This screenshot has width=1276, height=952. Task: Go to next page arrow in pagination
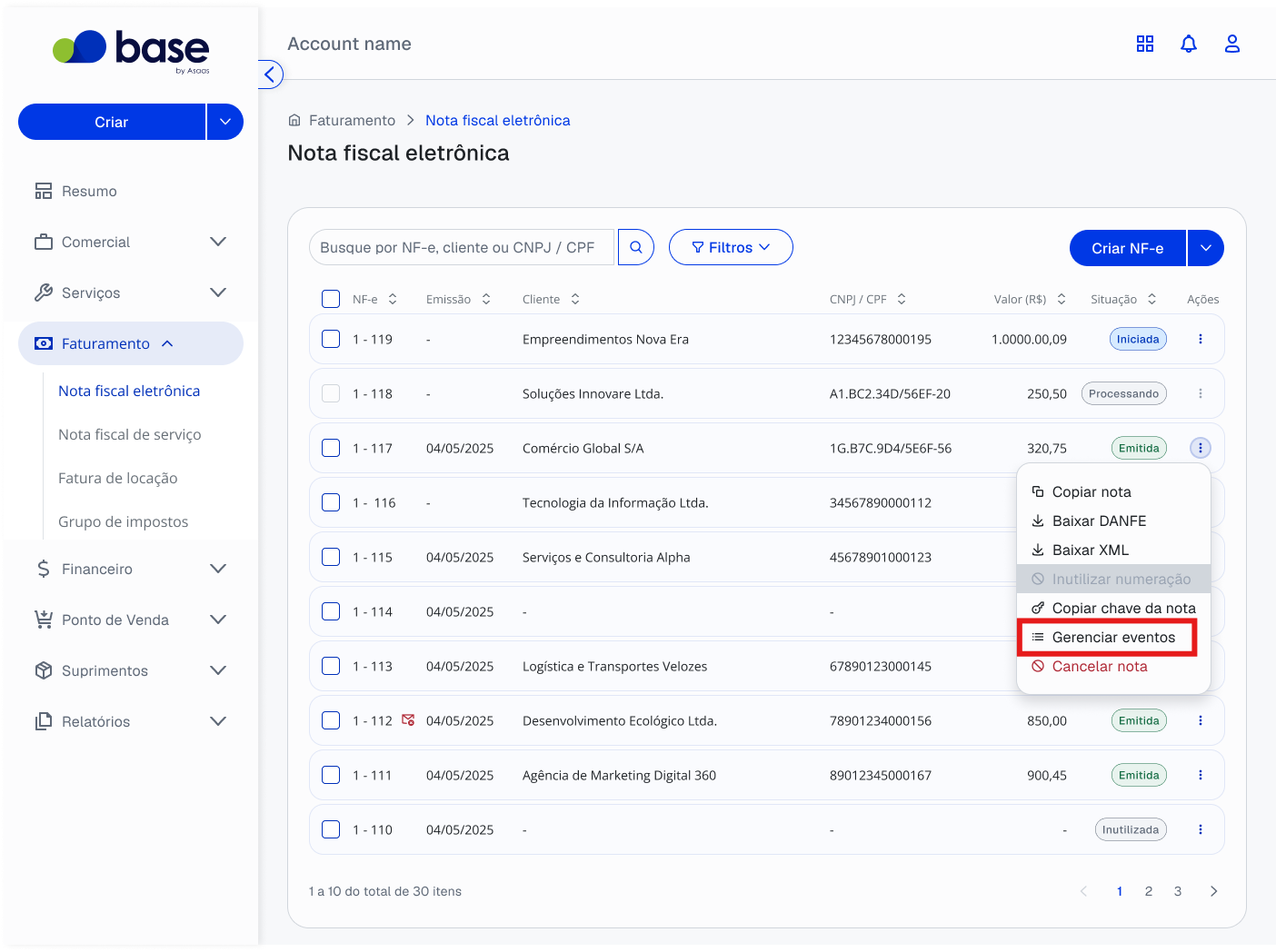[x=1214, y=891]
